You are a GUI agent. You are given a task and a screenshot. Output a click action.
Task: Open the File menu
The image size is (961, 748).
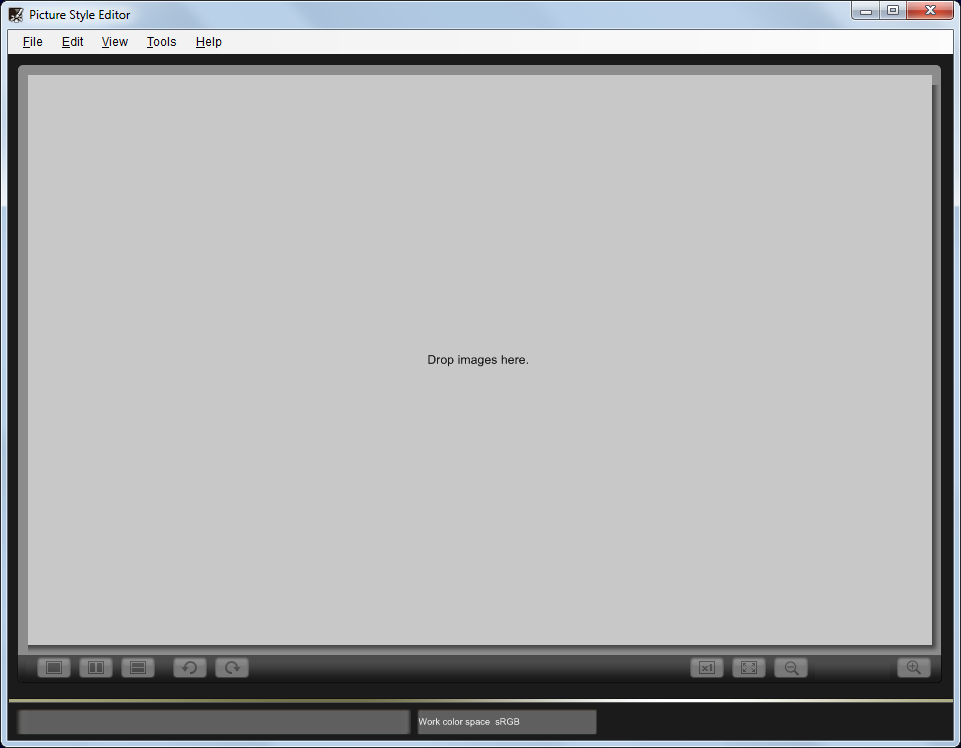pyautogui.click(x=33, y=42)
